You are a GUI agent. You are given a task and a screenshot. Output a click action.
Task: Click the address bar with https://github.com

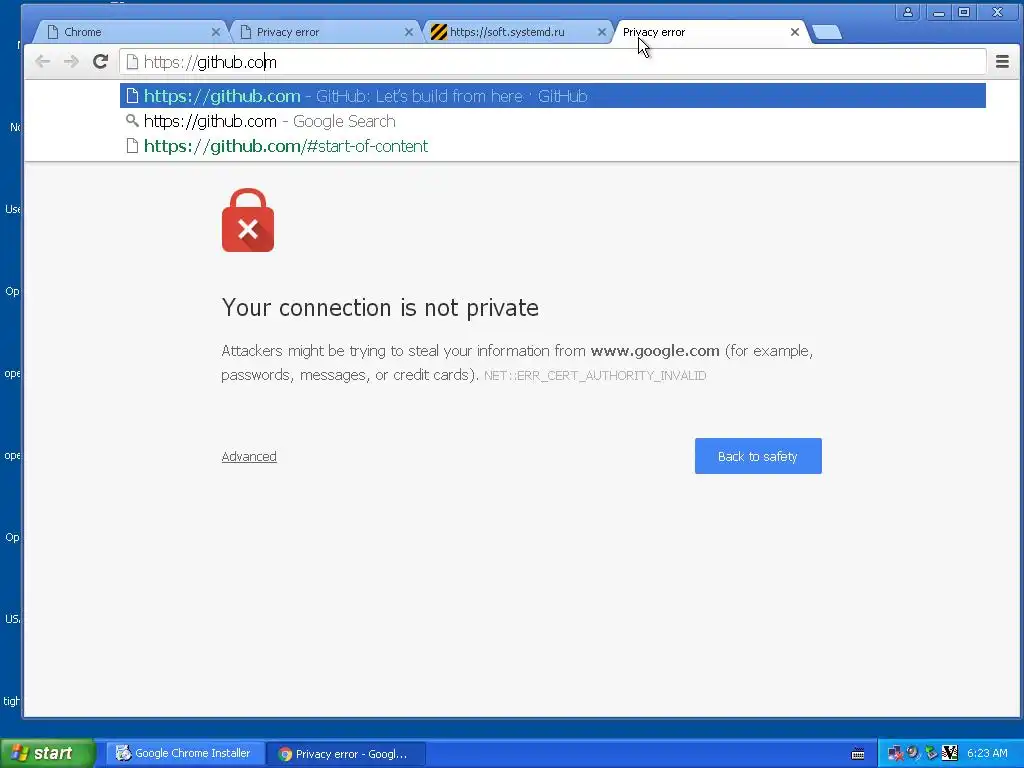click(552, 61)
